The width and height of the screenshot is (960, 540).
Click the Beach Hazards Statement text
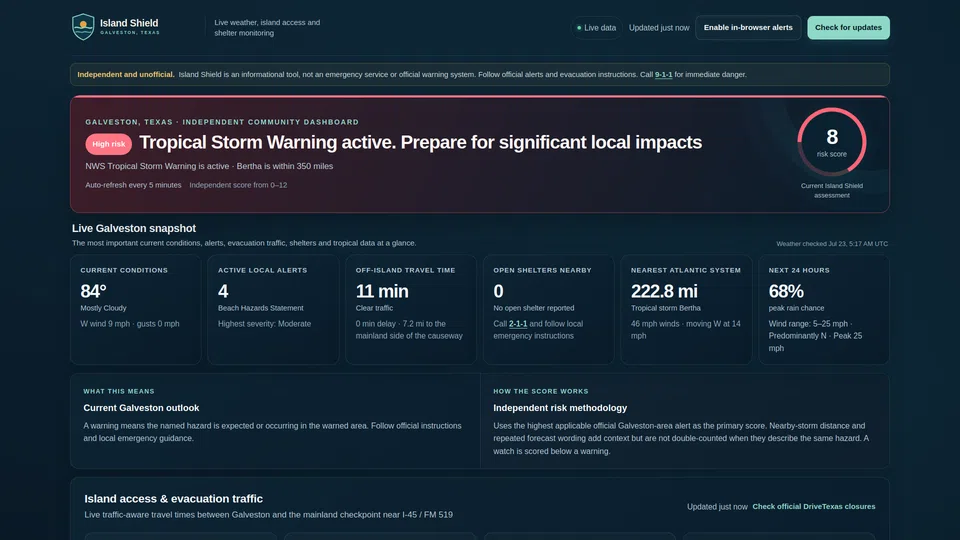click(x=261, y=308)
